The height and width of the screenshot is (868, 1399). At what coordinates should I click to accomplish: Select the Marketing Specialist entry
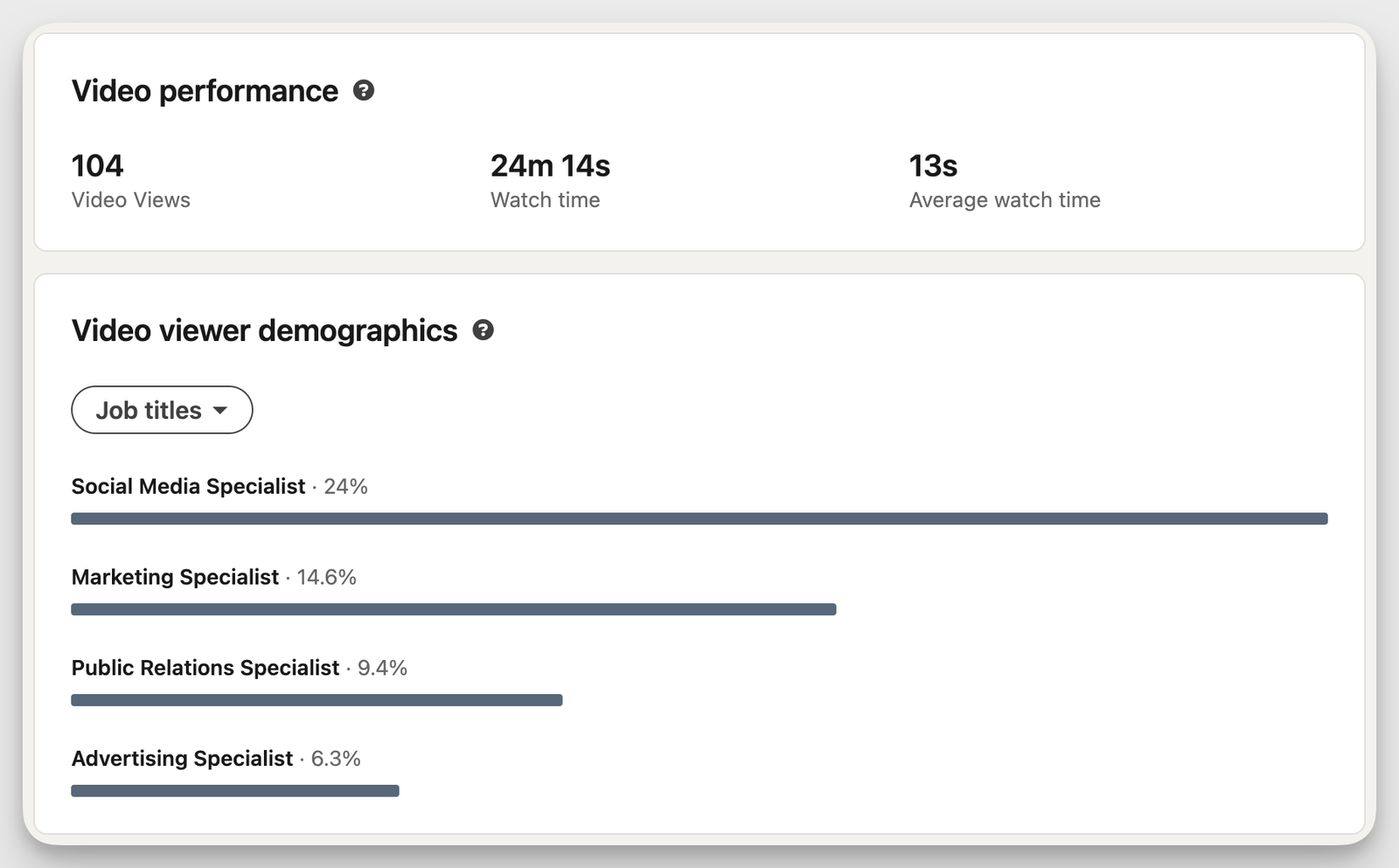(175, 577)
